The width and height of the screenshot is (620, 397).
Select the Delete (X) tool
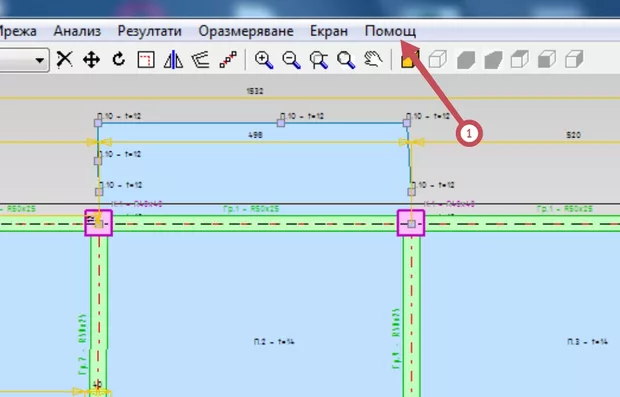pyautogui.click(x=64, y=60)
